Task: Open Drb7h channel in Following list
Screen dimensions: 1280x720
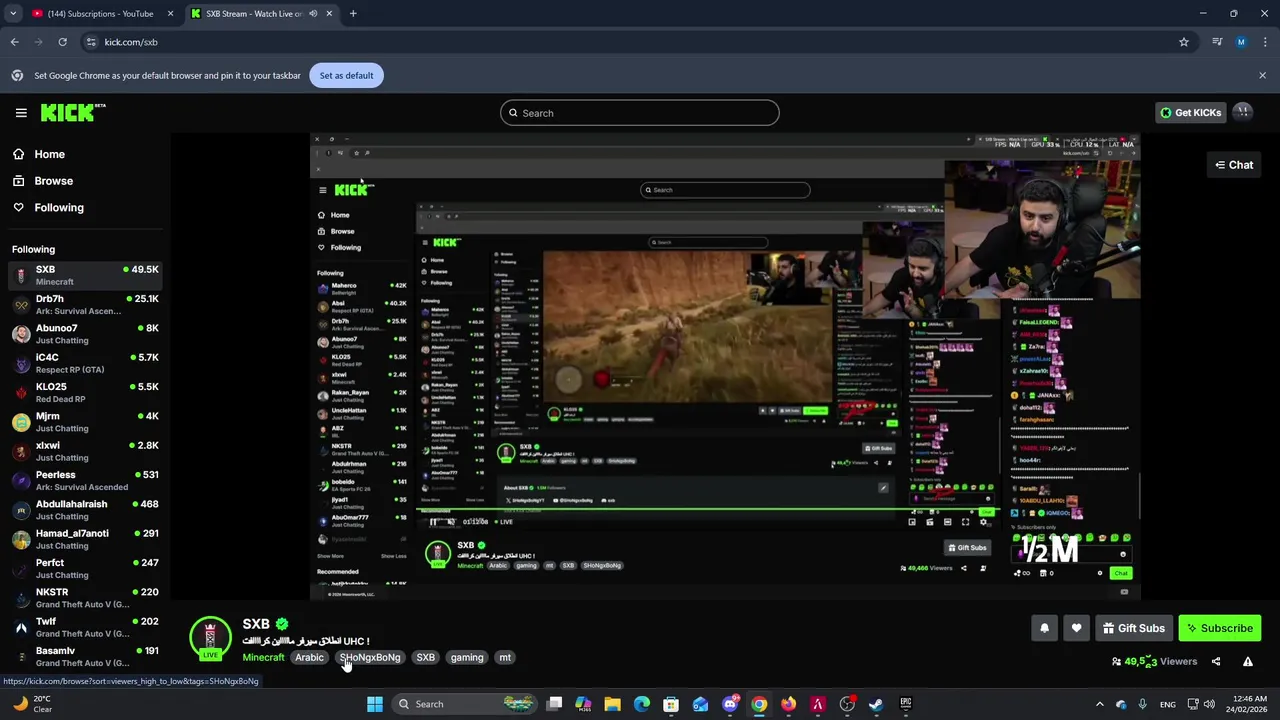Action: point(86,305)
